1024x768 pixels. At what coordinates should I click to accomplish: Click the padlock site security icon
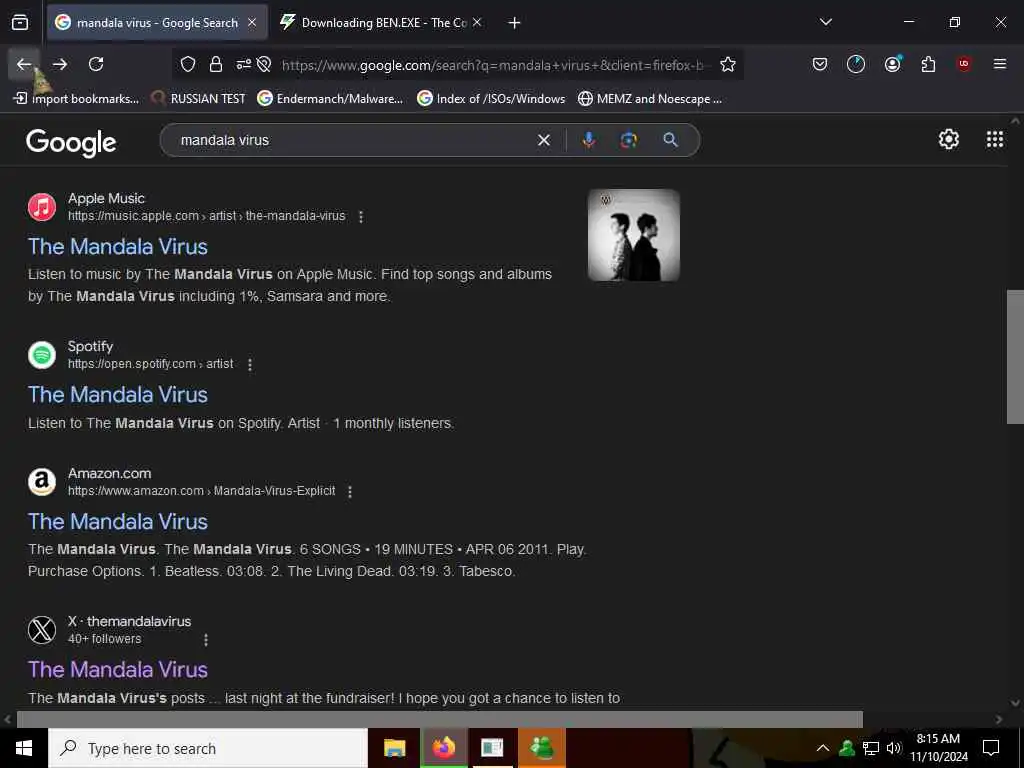point(216,64)
